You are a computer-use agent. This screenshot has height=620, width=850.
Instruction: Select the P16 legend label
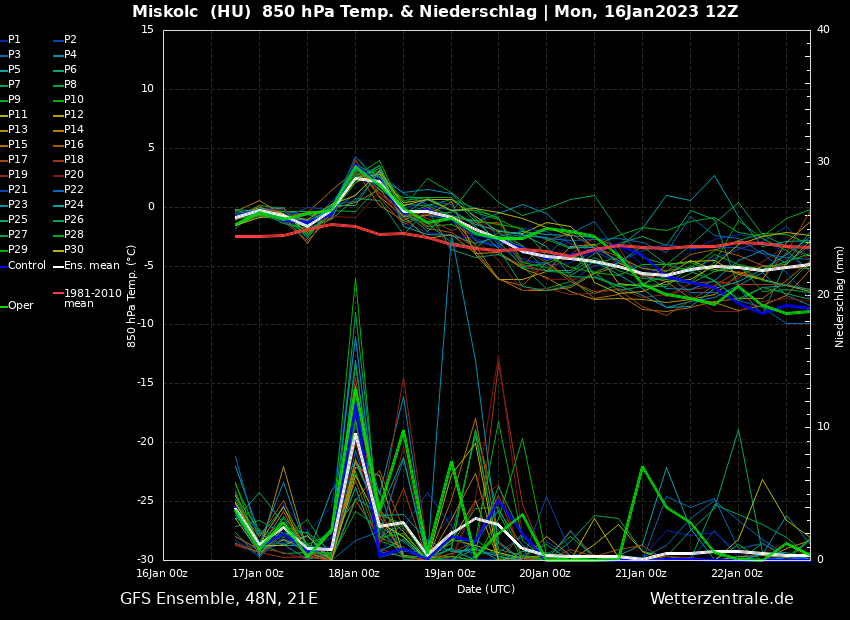point(73,145)
